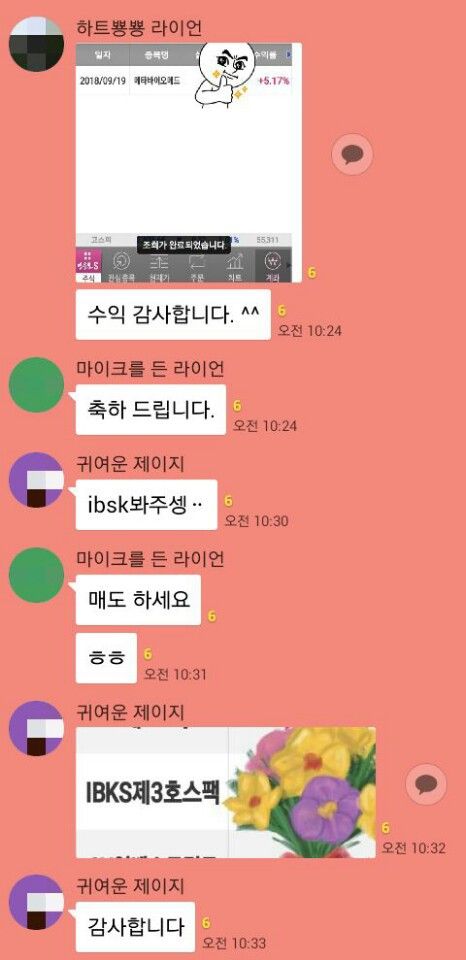Open the IBKS제3호스팩 flower image
Screen dimensions: 466x960
225,792
